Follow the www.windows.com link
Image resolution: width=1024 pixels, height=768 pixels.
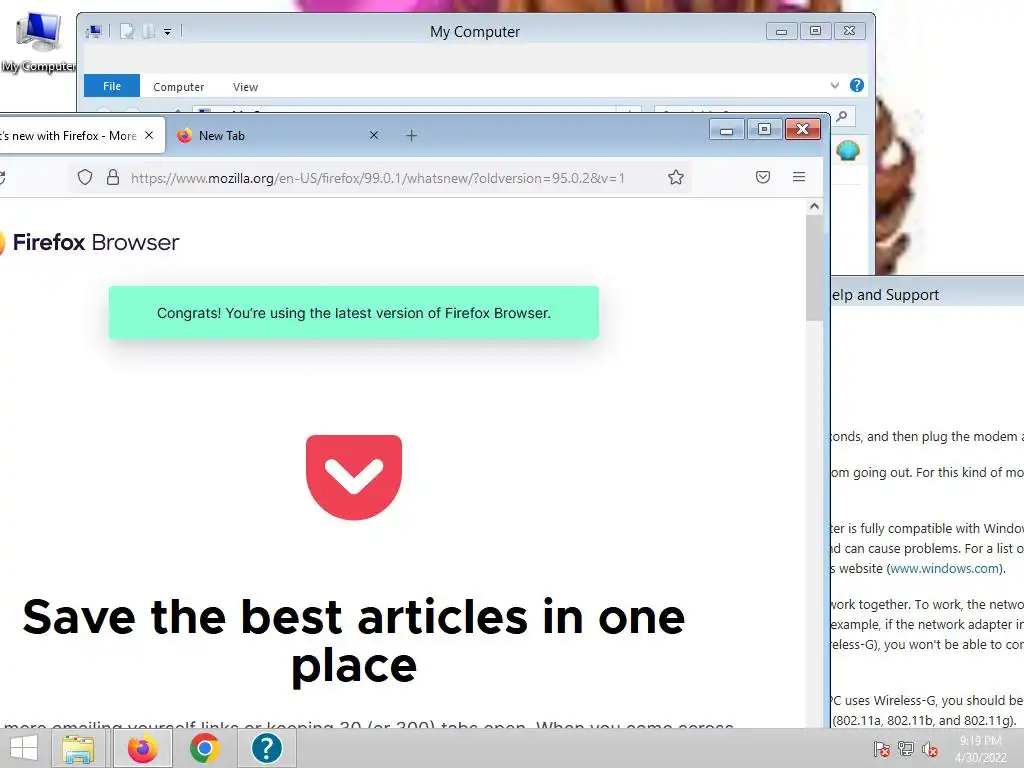click(x=945, y=568)
